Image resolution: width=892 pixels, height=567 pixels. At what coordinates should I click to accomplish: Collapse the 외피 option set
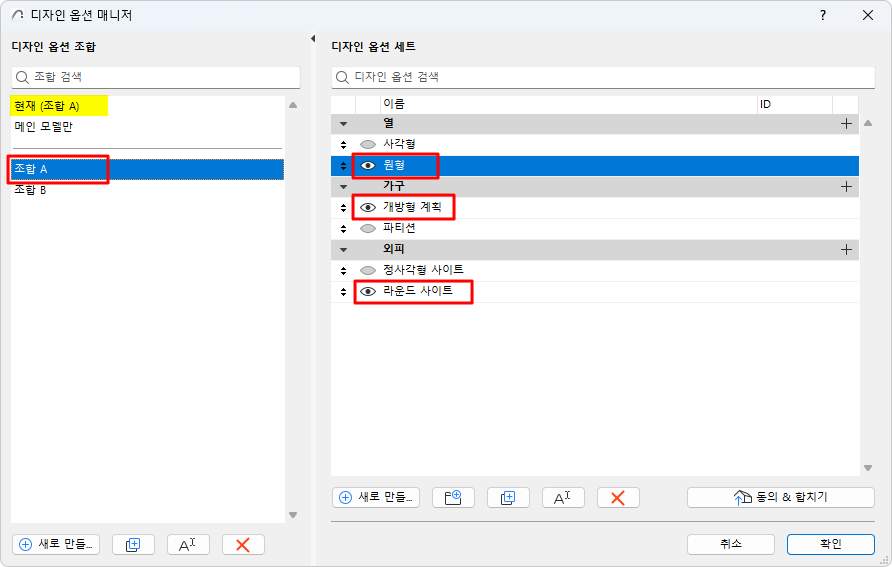[343, 250]
